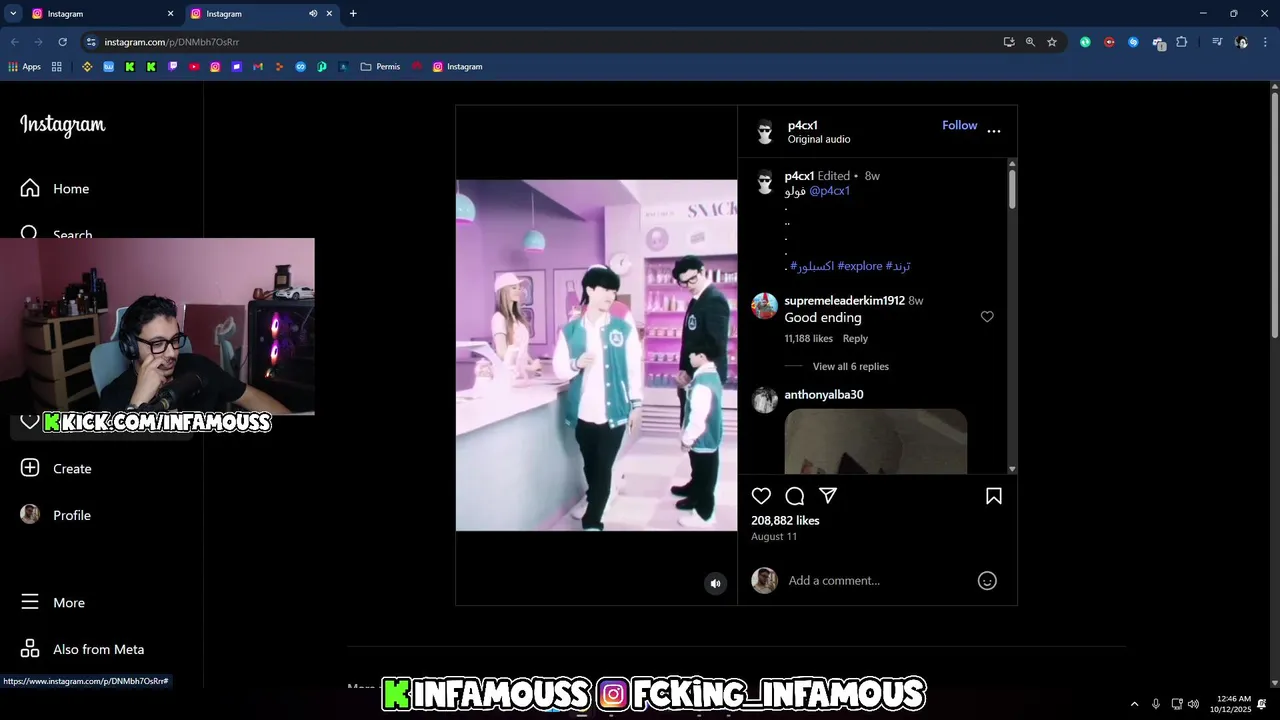Save the post using bookmark icon

point(994,496)
